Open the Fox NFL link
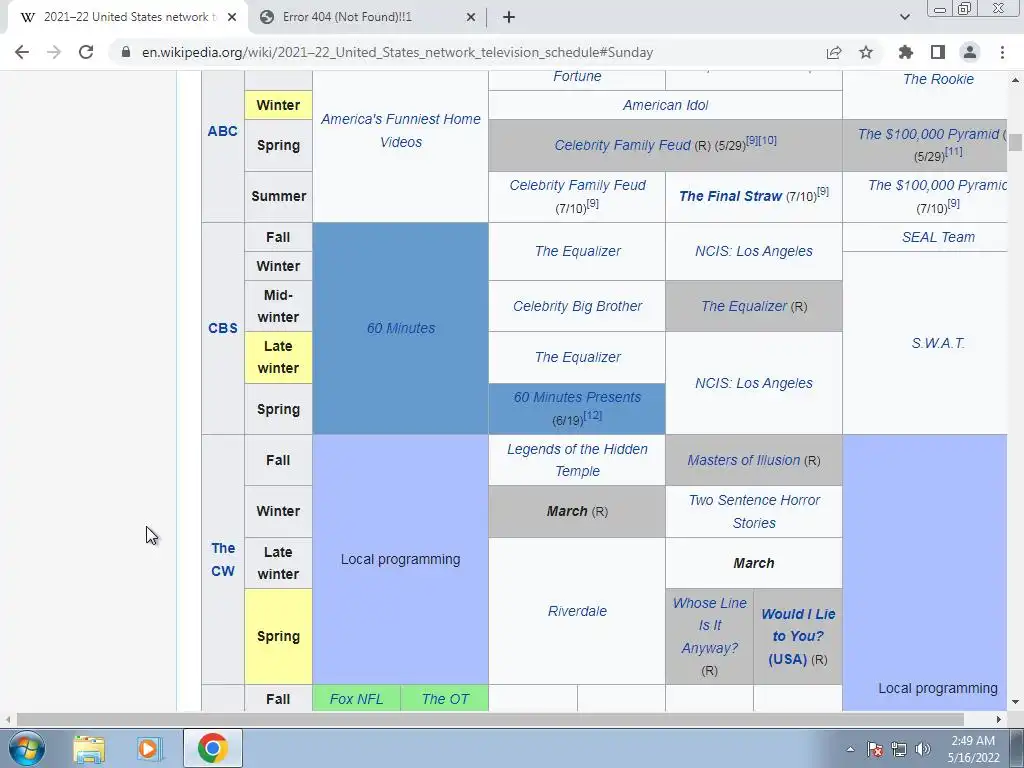This screenshot has height=768, width=1024. 356,699
